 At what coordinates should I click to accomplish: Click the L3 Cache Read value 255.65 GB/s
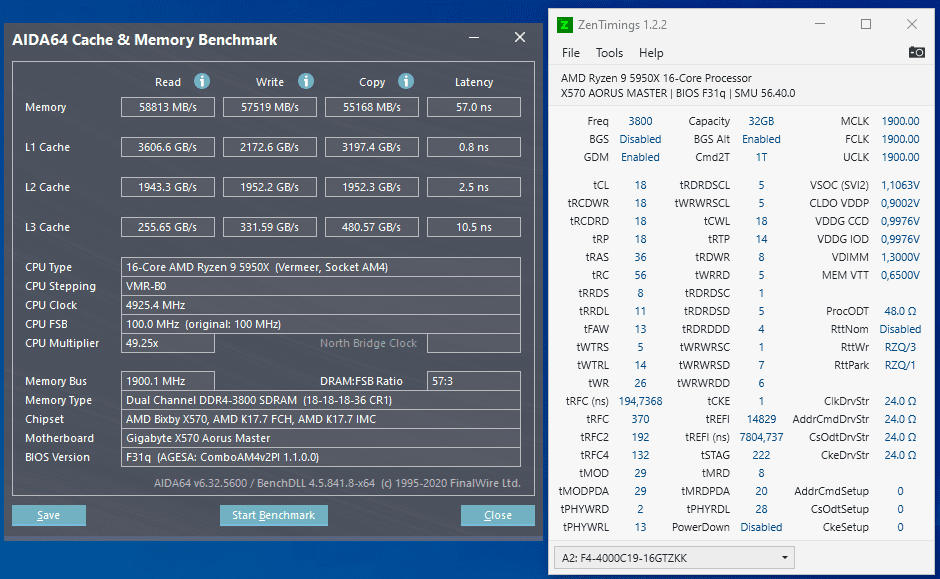pyautogui.click(x=168, y=227)
